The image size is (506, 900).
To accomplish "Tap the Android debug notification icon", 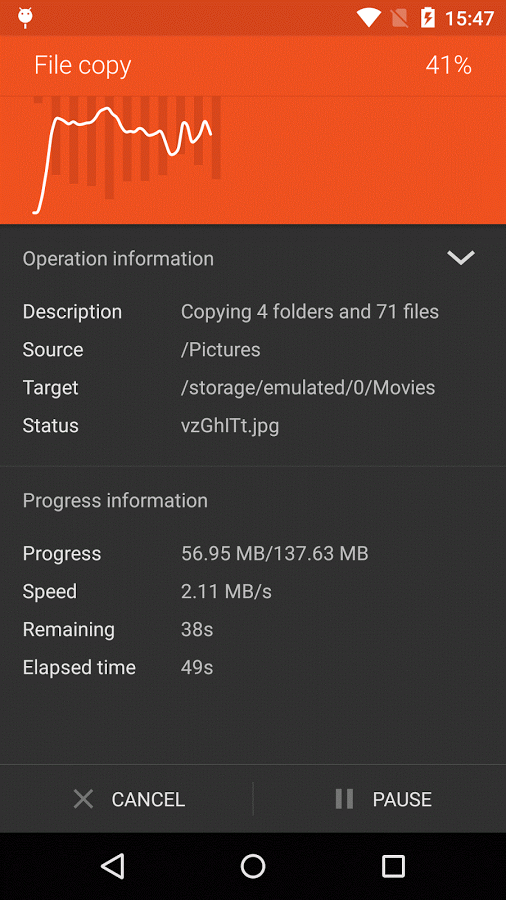I will 25,18.
